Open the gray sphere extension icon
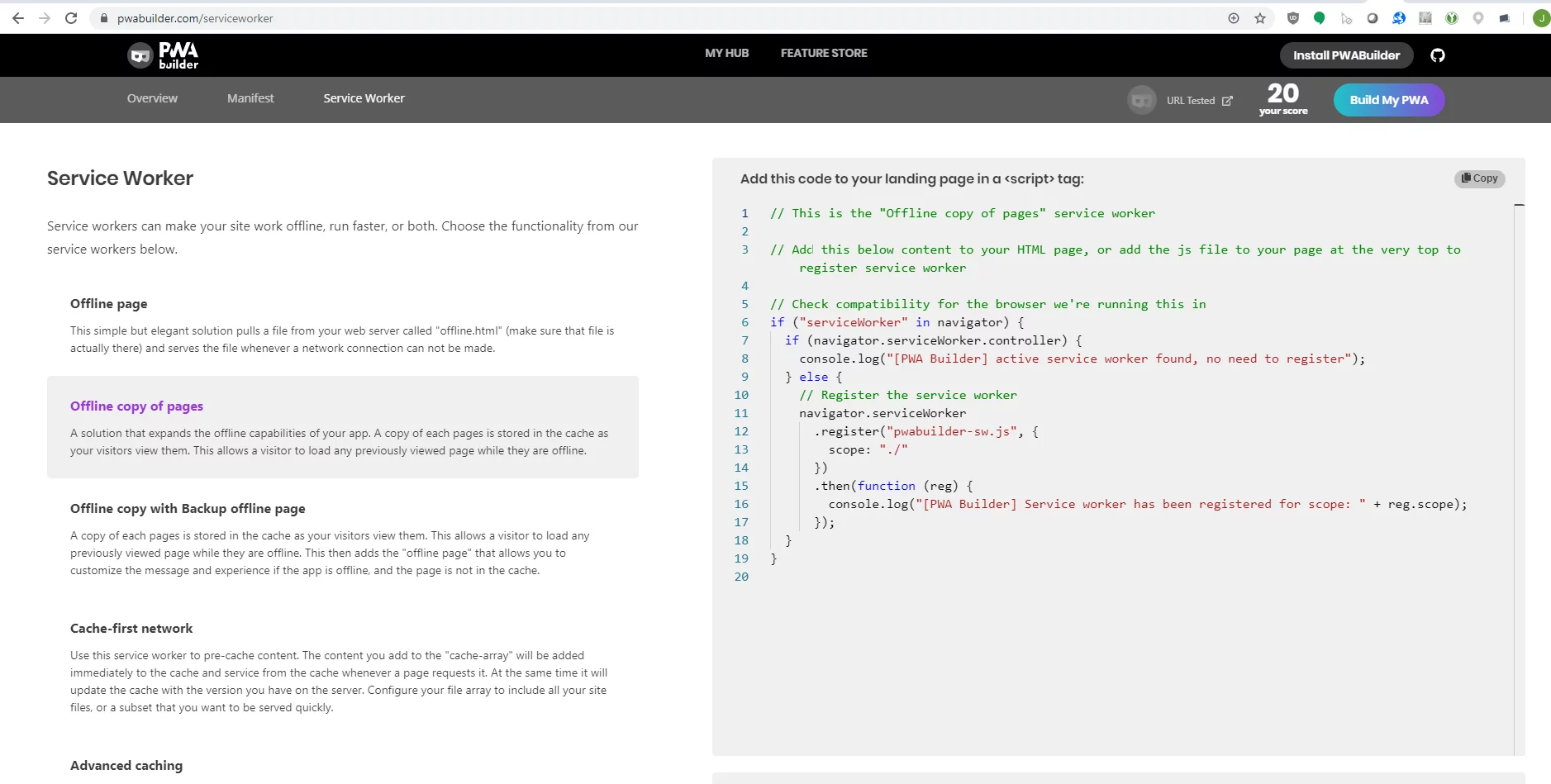The image size is (1551, 784). click(1373, 18)
